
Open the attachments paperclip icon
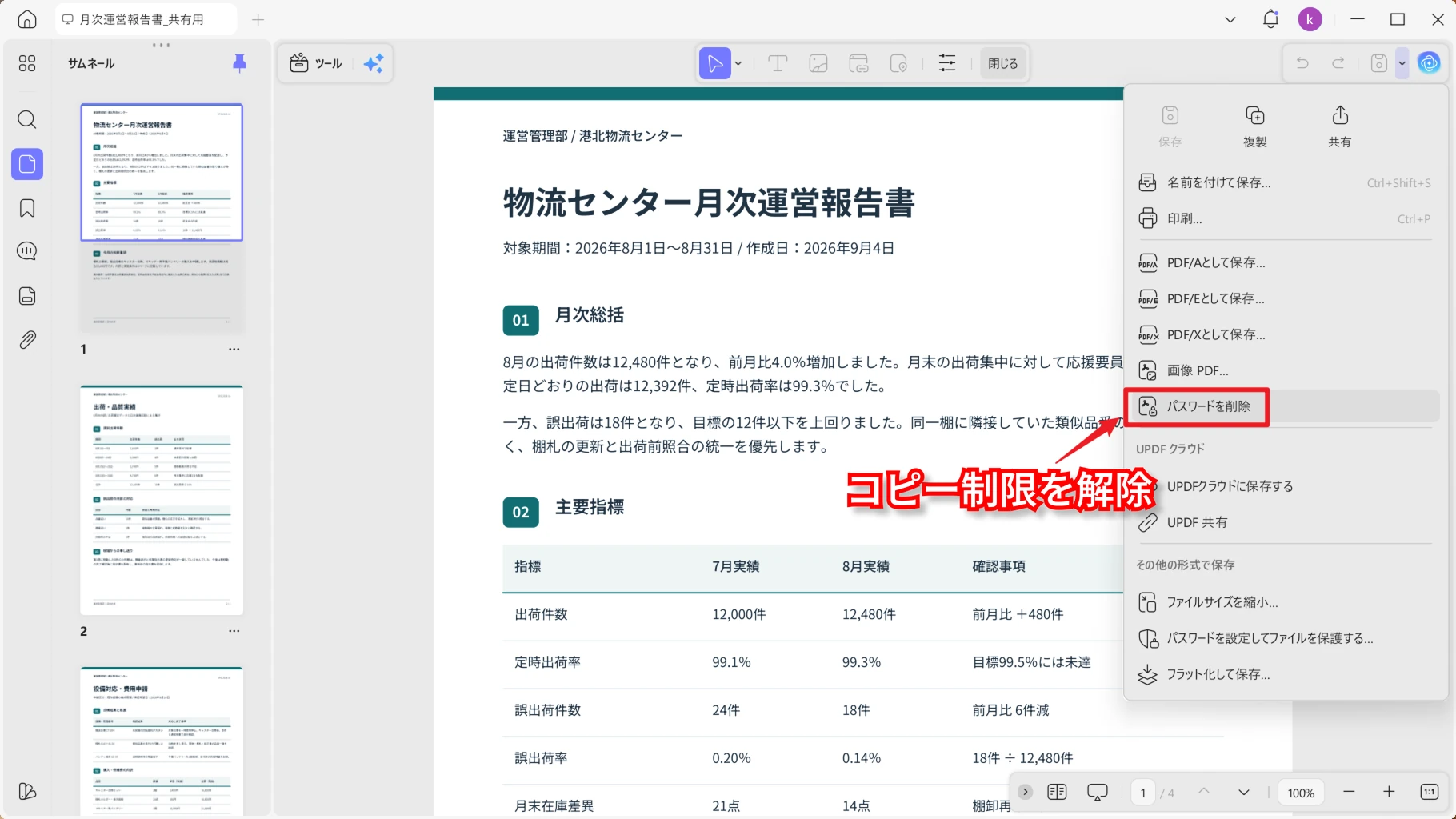coord(27,339)
